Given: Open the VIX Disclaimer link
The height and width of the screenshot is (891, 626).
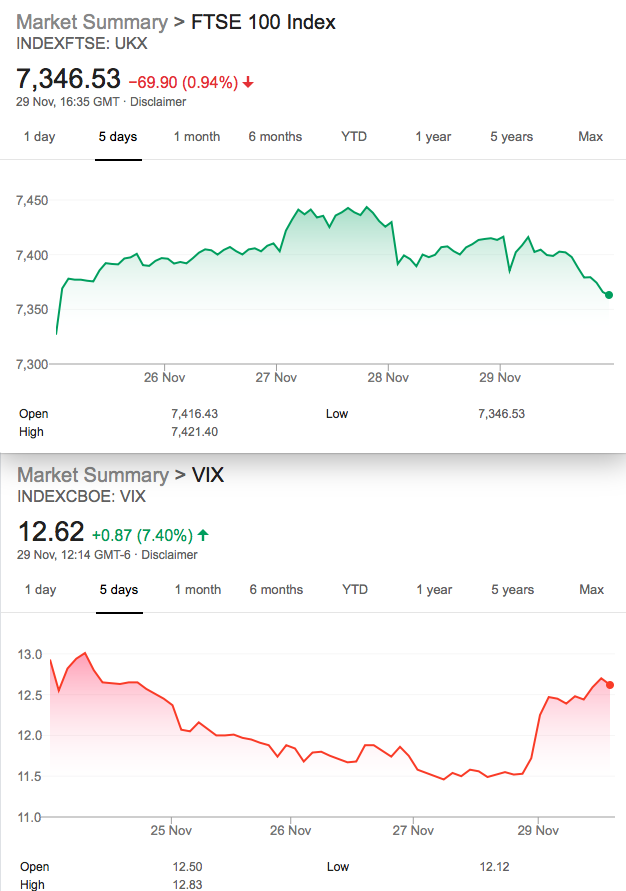Looking at the screenshot, I should [169, 555].
